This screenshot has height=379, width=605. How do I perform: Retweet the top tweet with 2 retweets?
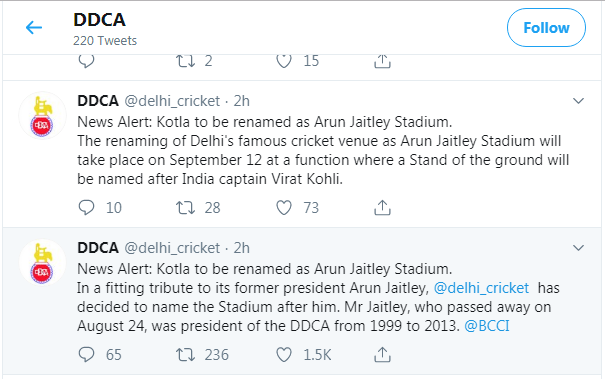(186, 61)
